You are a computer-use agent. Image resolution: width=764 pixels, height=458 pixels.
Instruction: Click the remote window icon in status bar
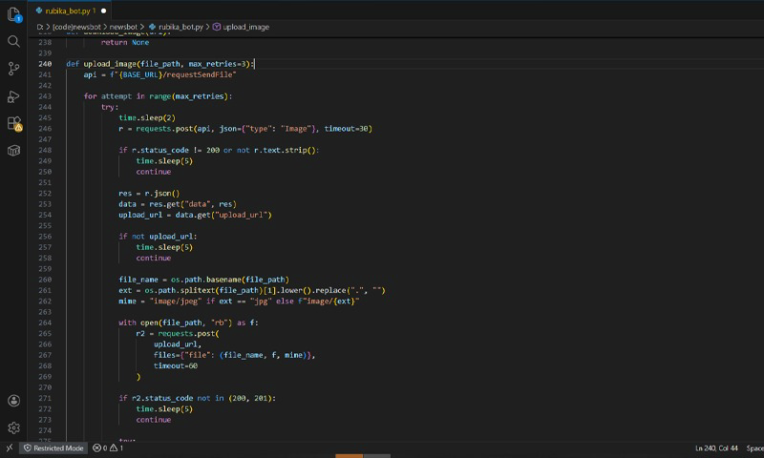coord(9,448)
